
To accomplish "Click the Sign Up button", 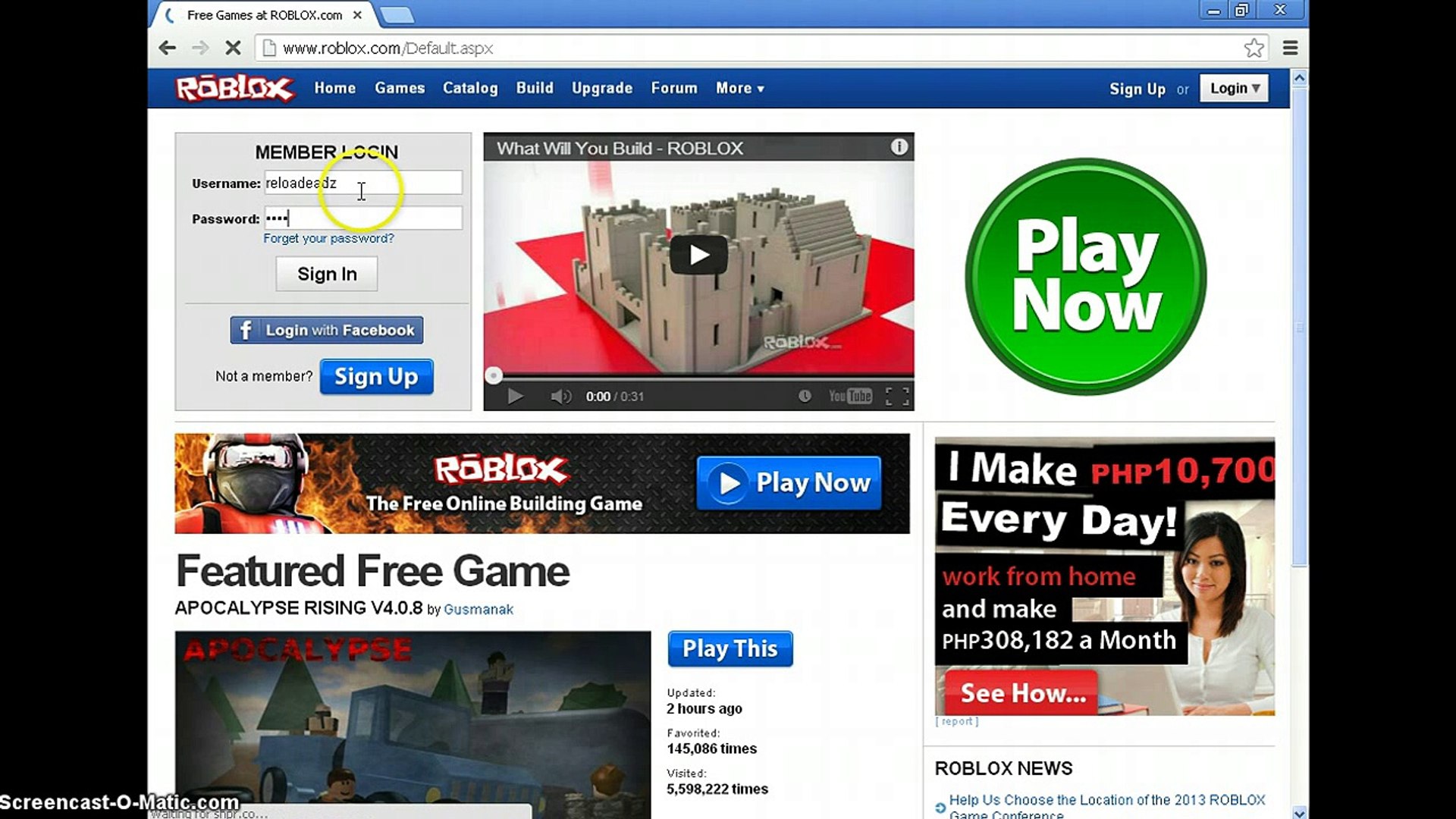I will pos(376,377).
